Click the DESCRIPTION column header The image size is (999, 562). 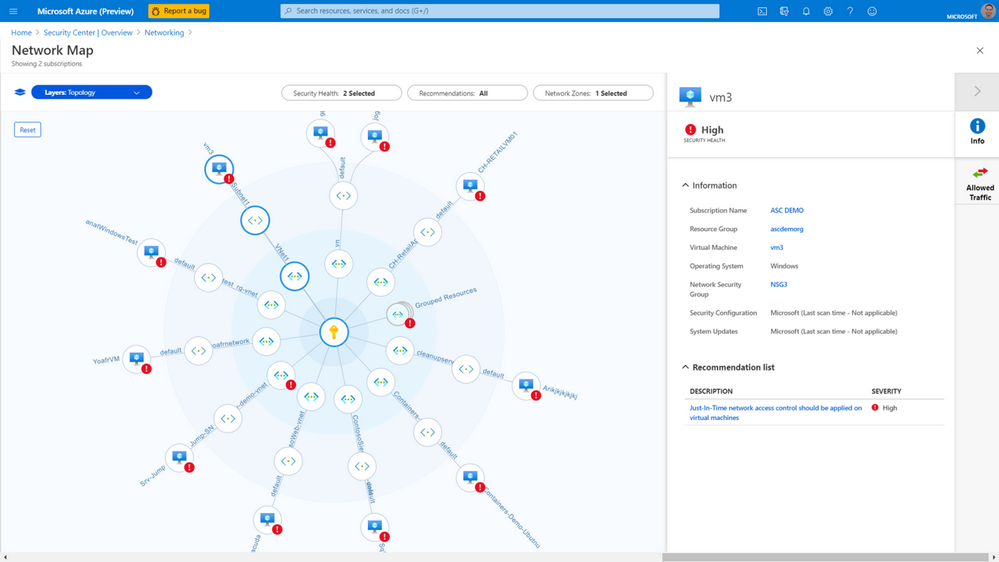point(711,391)
